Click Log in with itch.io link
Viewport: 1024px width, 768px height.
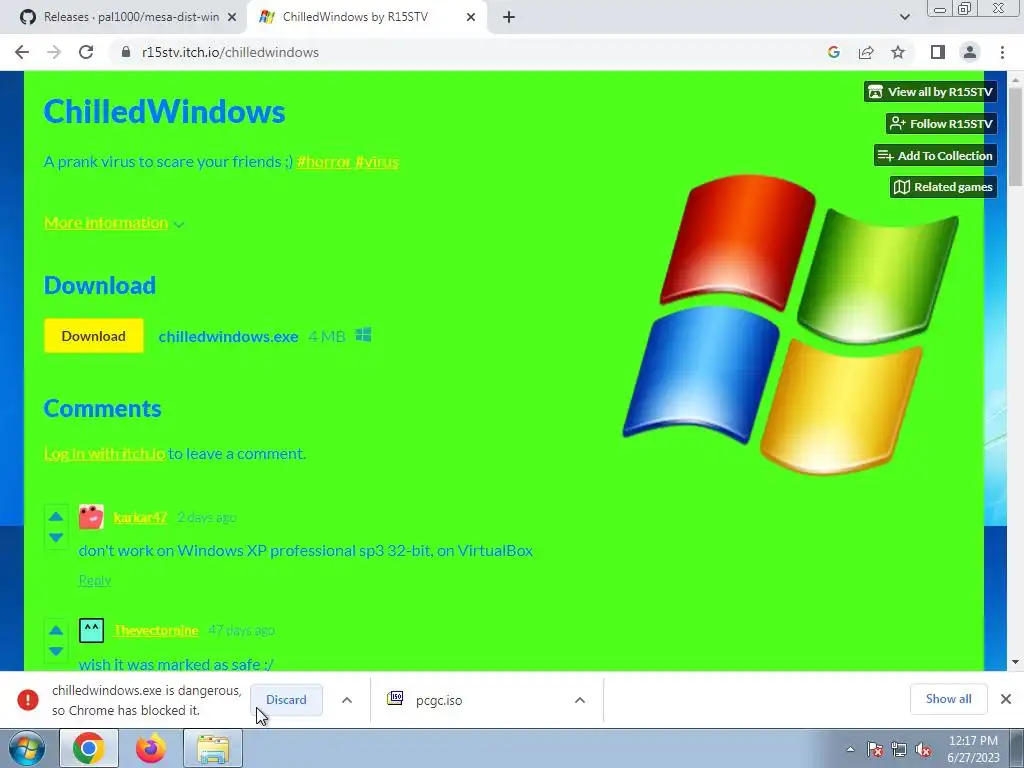pos(104,453)
